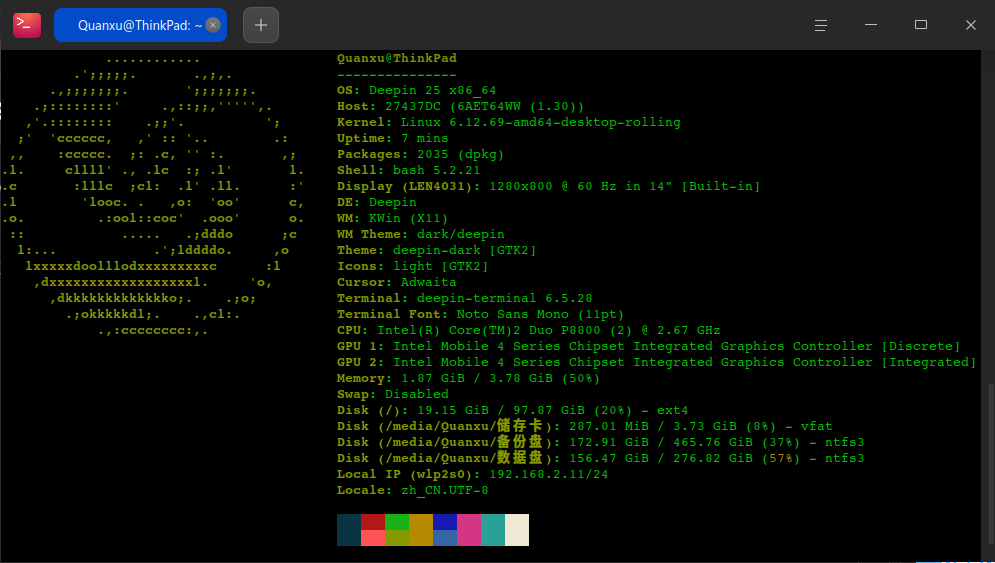Maximize the terminal window
The width and height of the screenshot is (995, 563).
pyautogui.click(x=921, y=25)
